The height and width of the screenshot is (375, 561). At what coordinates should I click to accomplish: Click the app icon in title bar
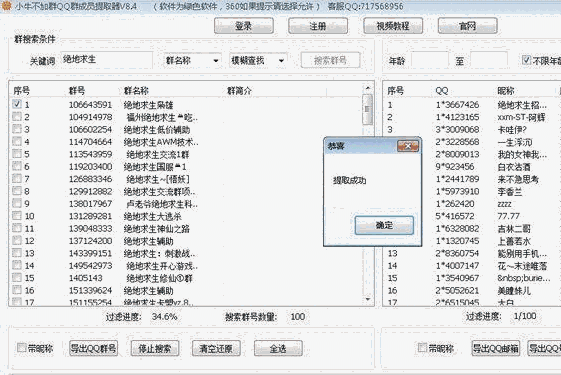(x=6, y=6)
